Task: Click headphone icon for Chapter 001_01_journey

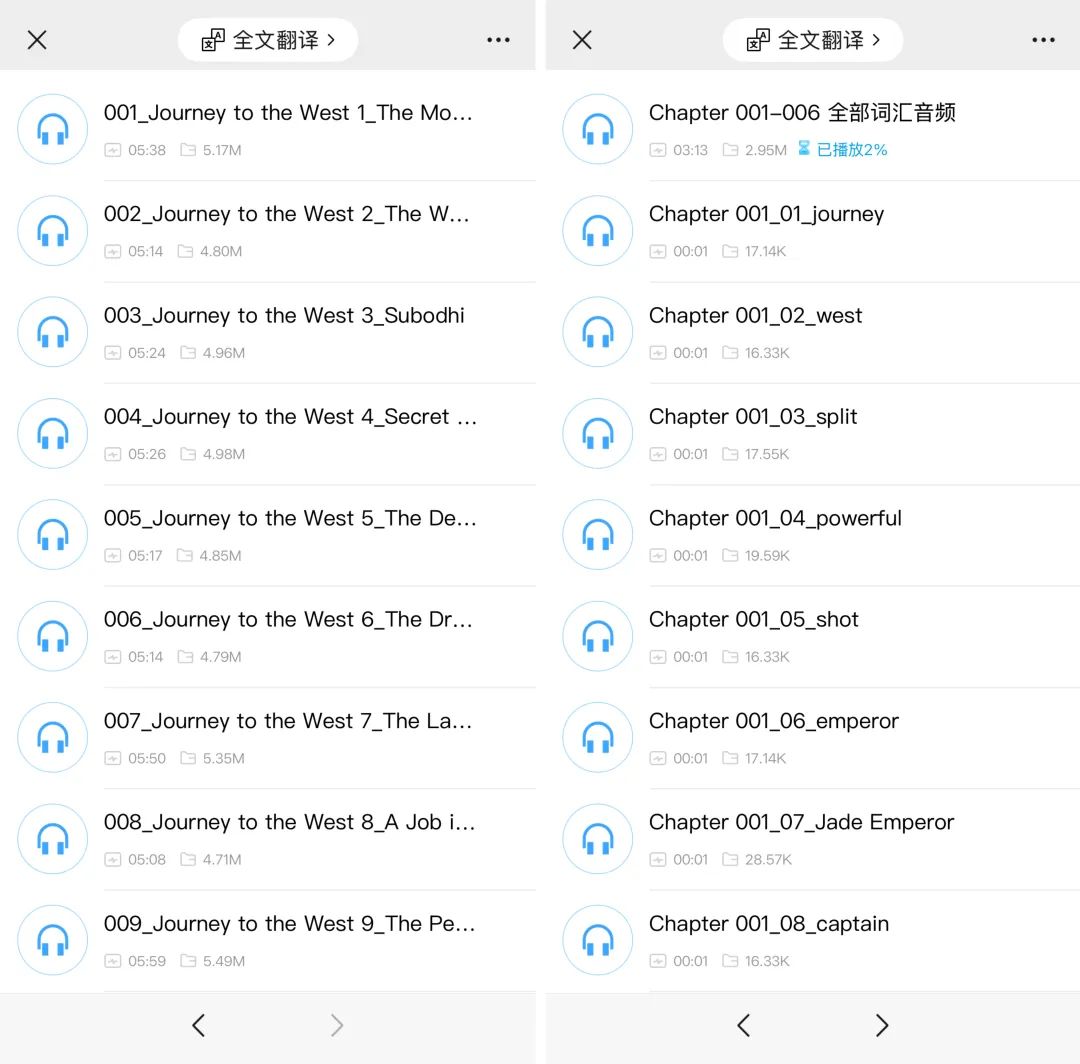Action: point(598,230)
